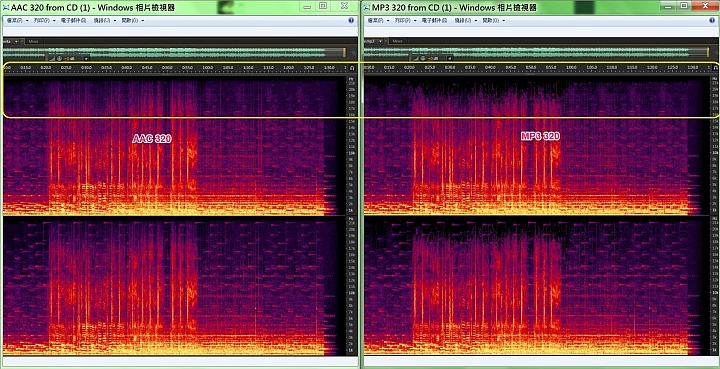Maximize the AAC 320 from CD window
The height and width of the screenshot is (369, 720).
tap(322, 6)
